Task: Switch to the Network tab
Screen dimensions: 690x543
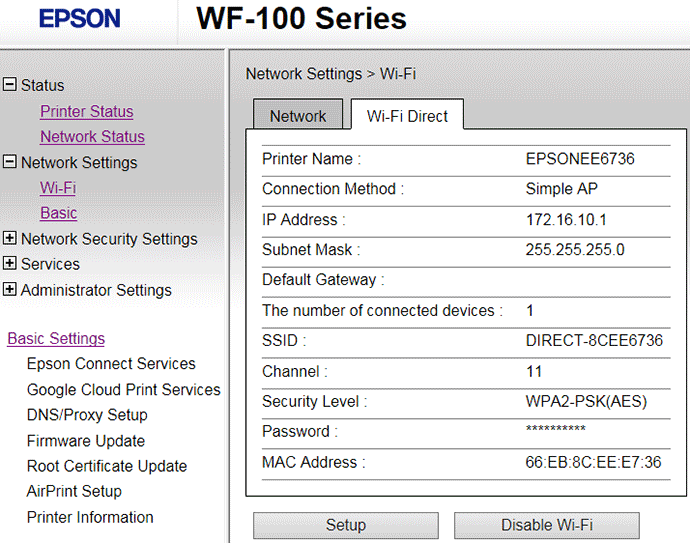Action: click(298, 116)
